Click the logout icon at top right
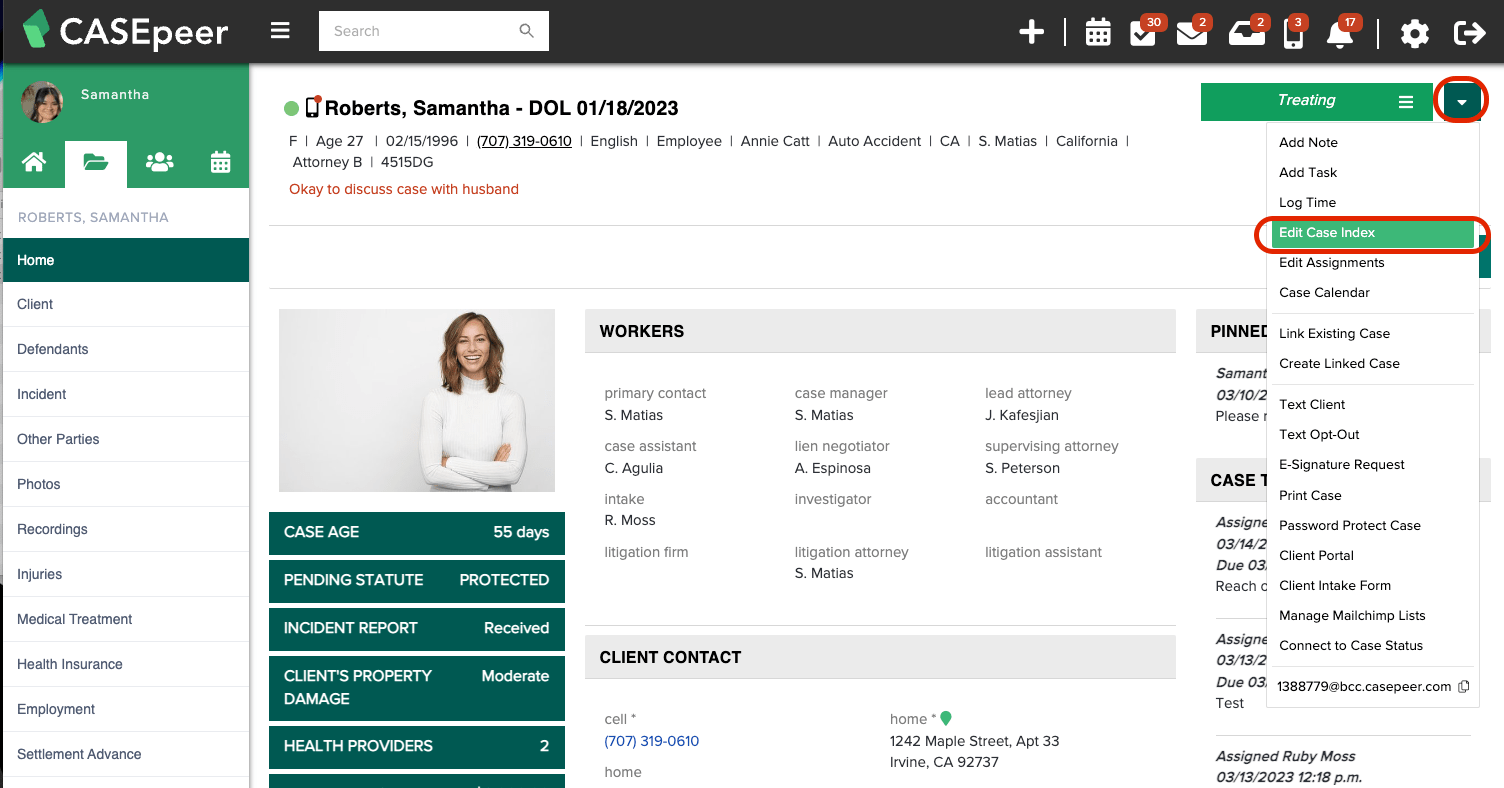 click(x=1470, y=31)
